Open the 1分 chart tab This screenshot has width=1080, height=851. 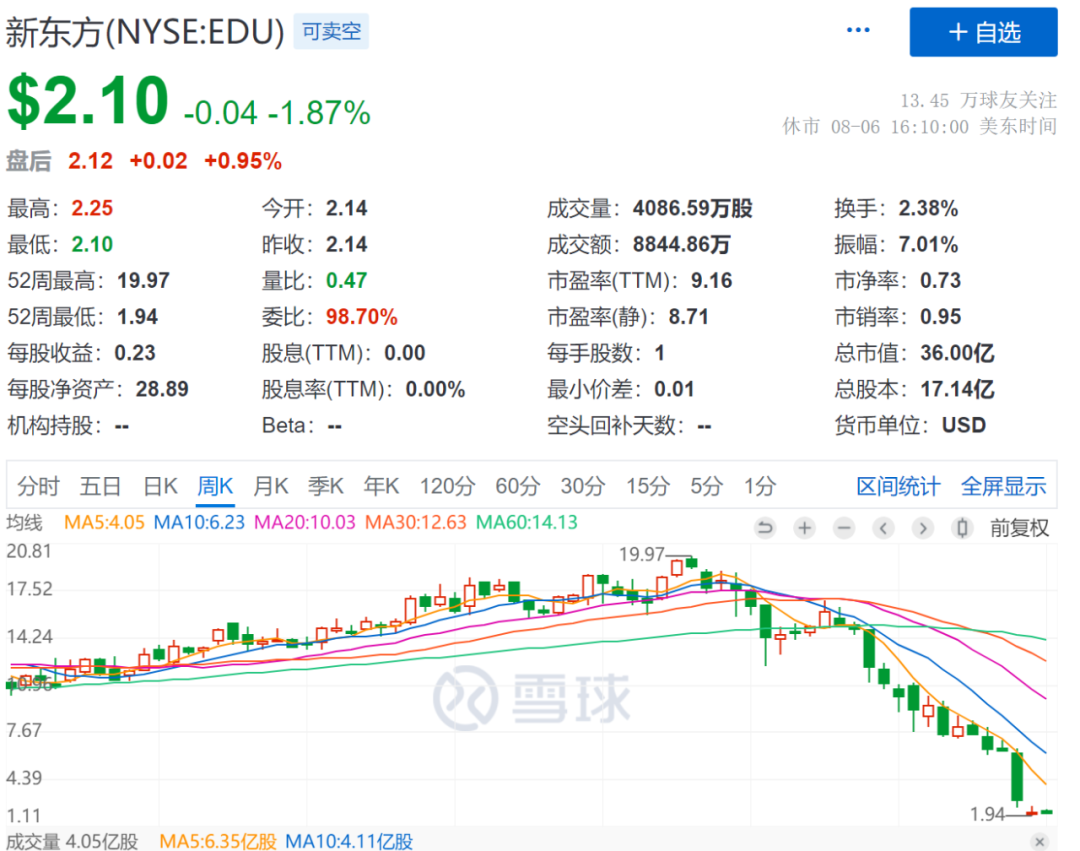pyautogui.click(x=760, y=486)
